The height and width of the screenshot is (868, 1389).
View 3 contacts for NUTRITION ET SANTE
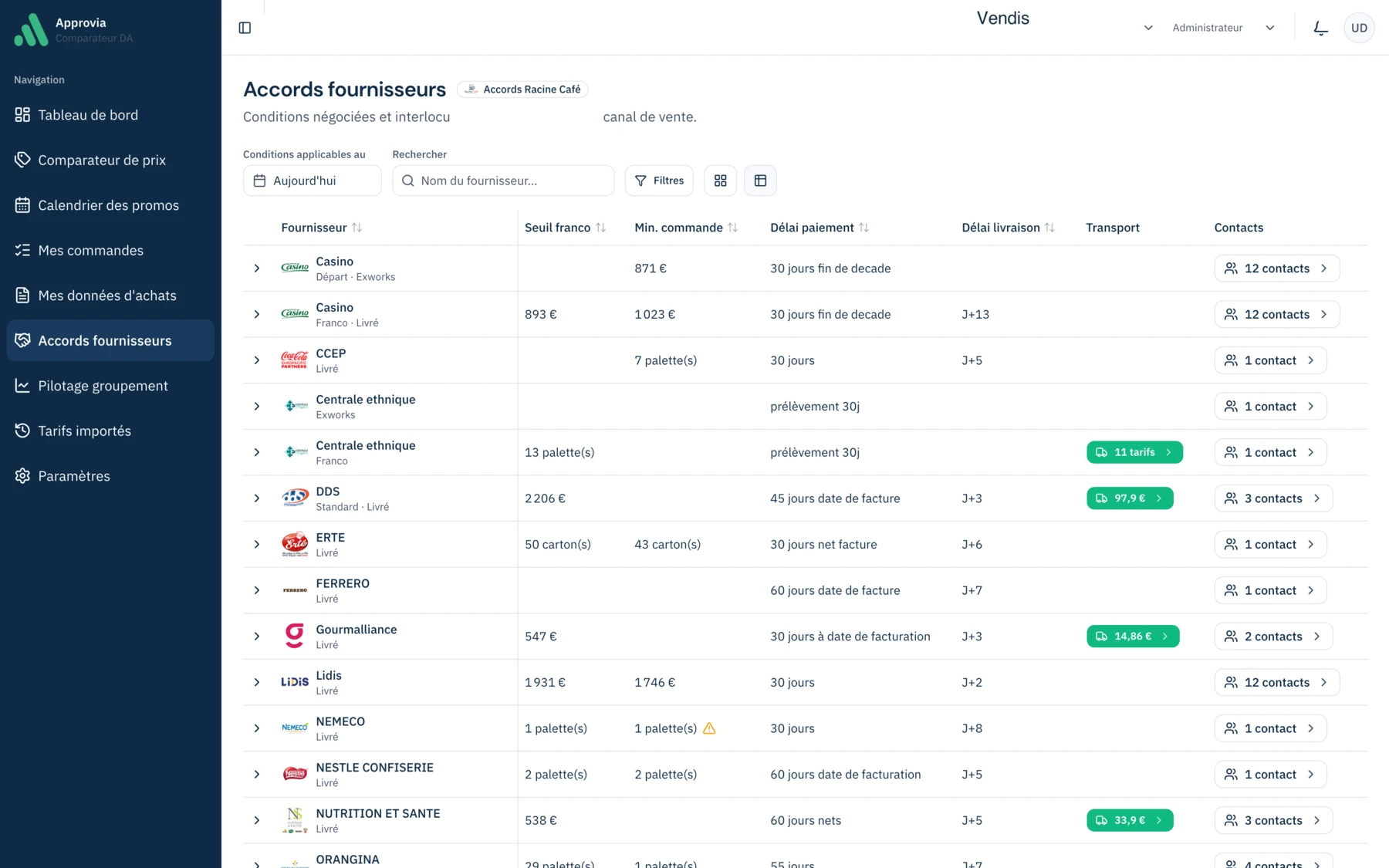coord(1273,820)
